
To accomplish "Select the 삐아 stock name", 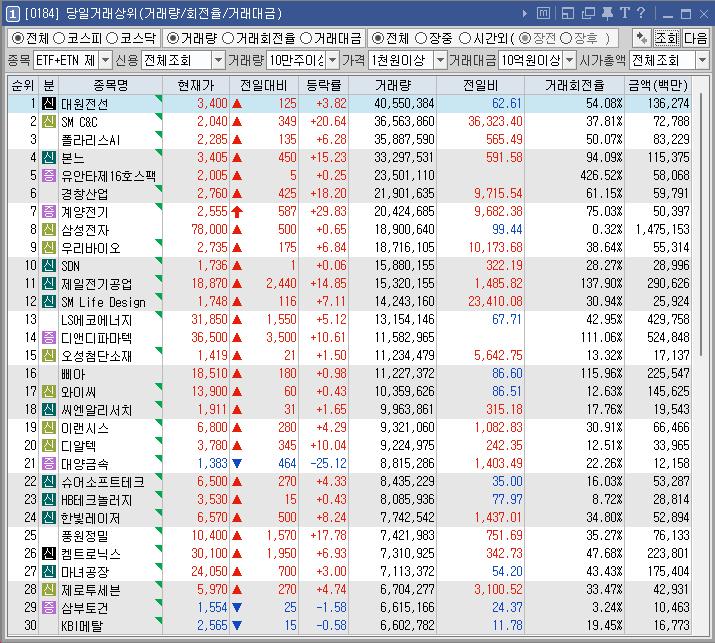I will 73,374.
